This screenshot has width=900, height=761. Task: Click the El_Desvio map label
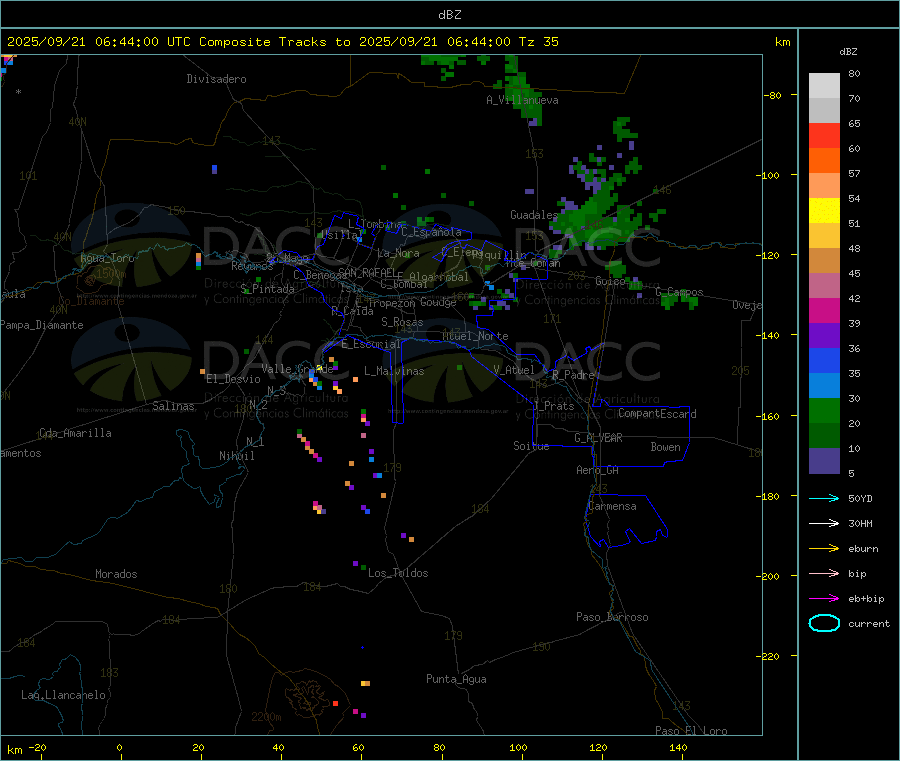click(233, 379)
